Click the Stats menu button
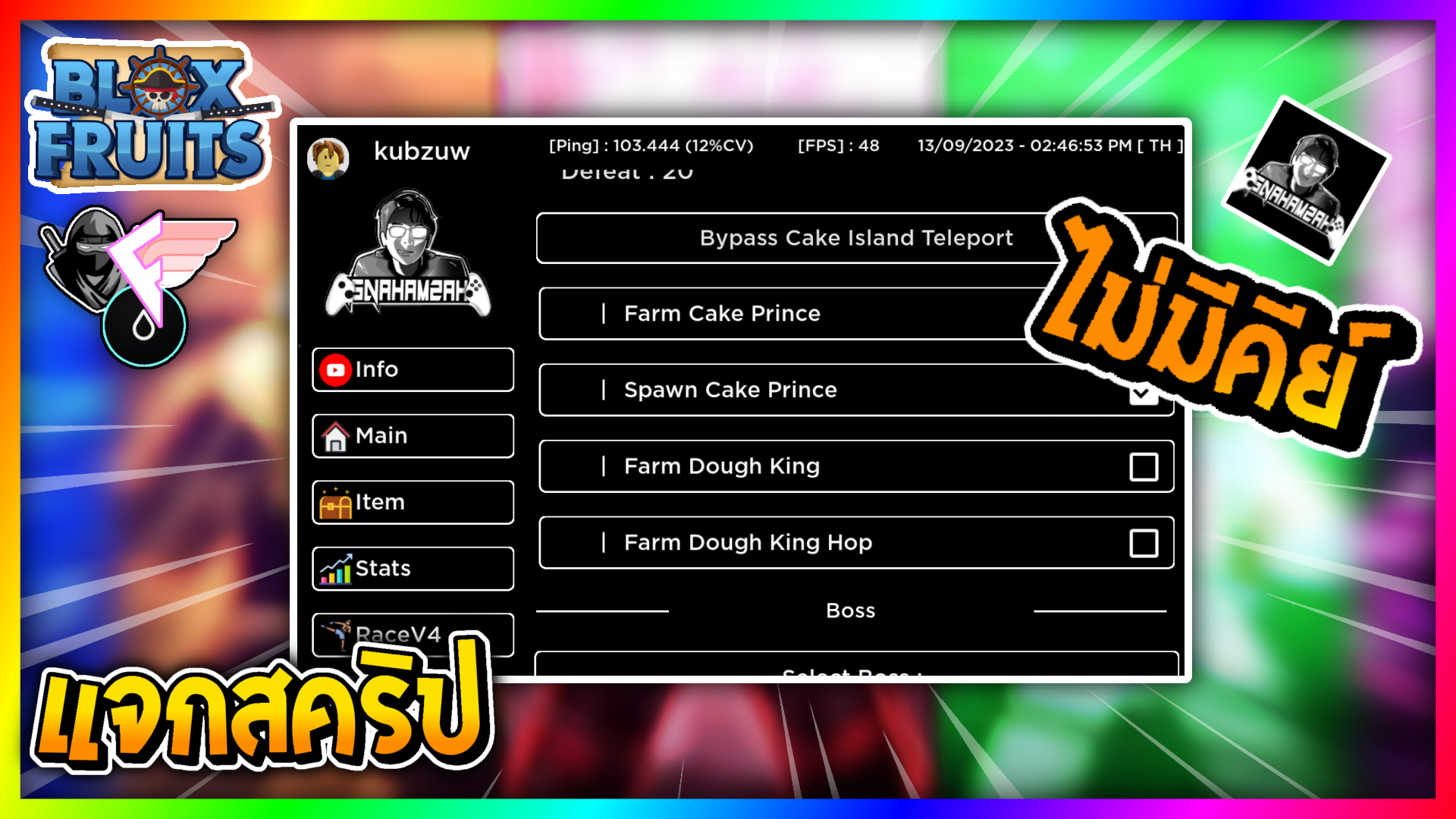 413,568
